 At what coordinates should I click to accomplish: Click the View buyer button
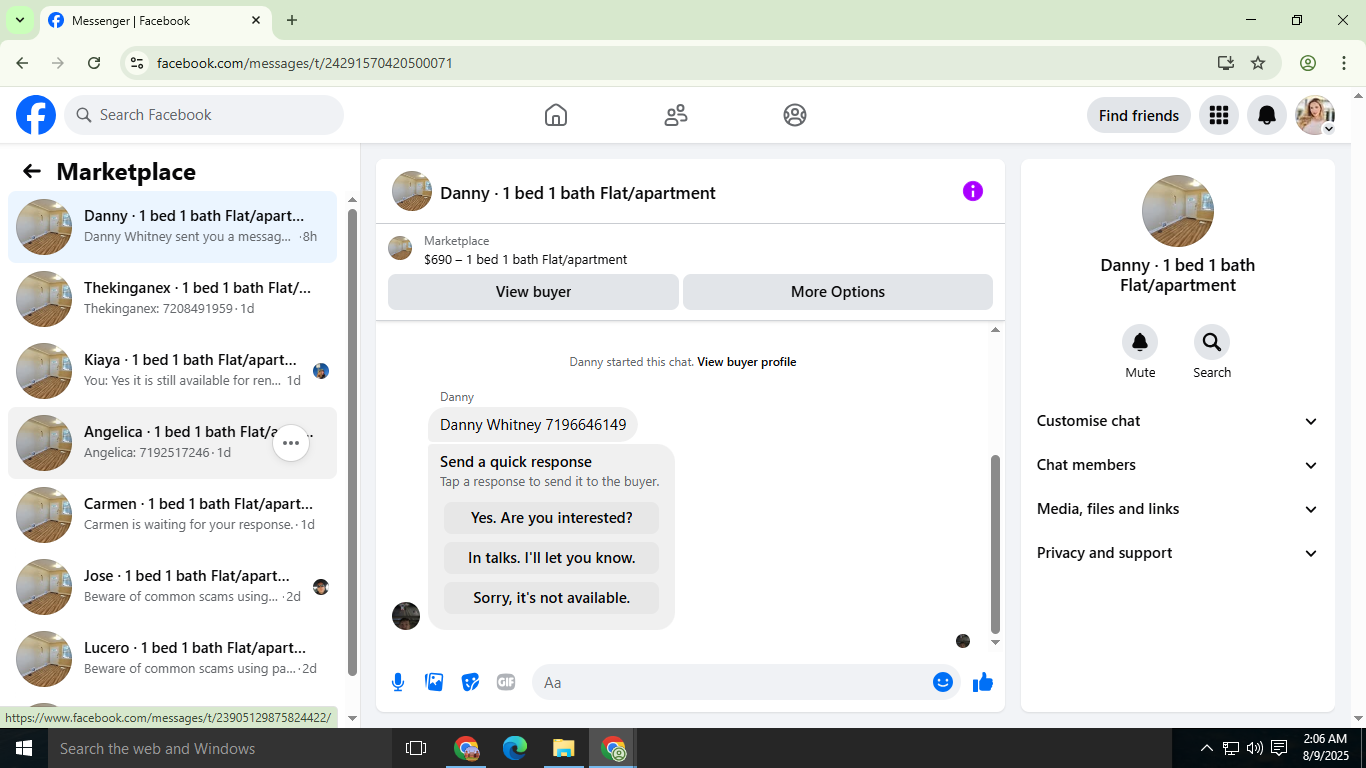pyautogui.click(x=533, y=292)
